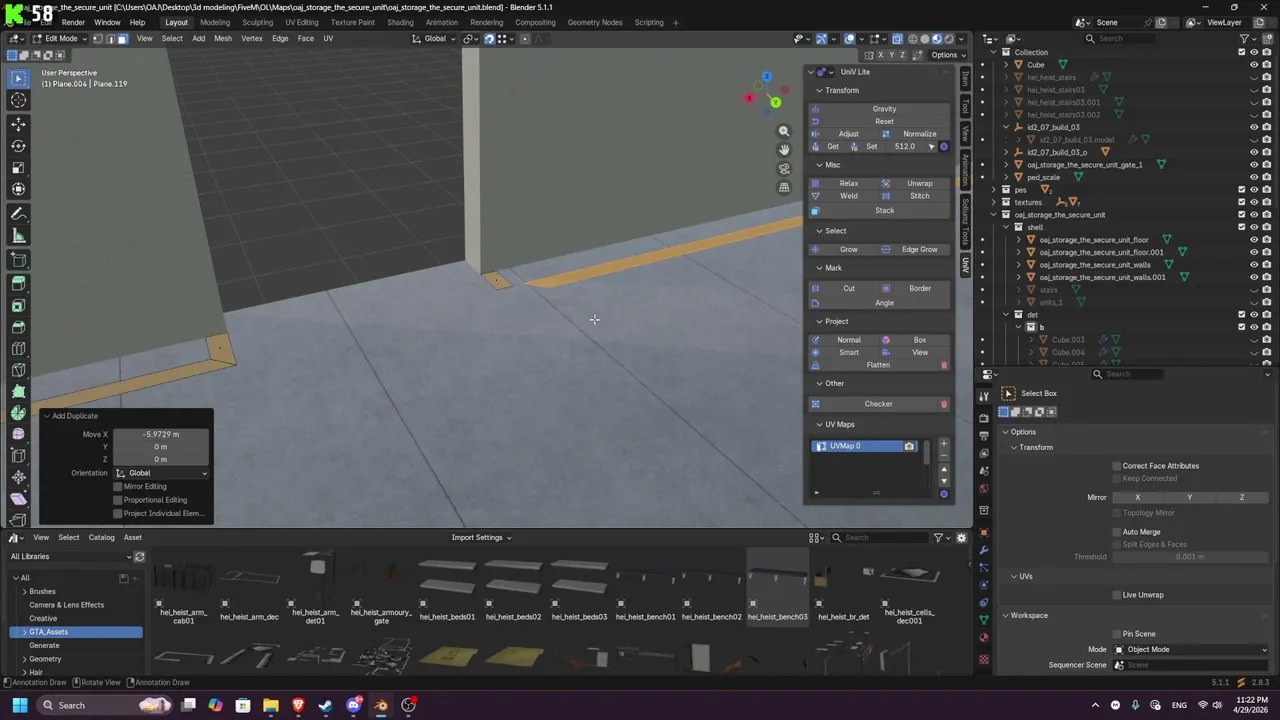
Task: Click the Edge Grow button
Action: [x=914, y=250]
